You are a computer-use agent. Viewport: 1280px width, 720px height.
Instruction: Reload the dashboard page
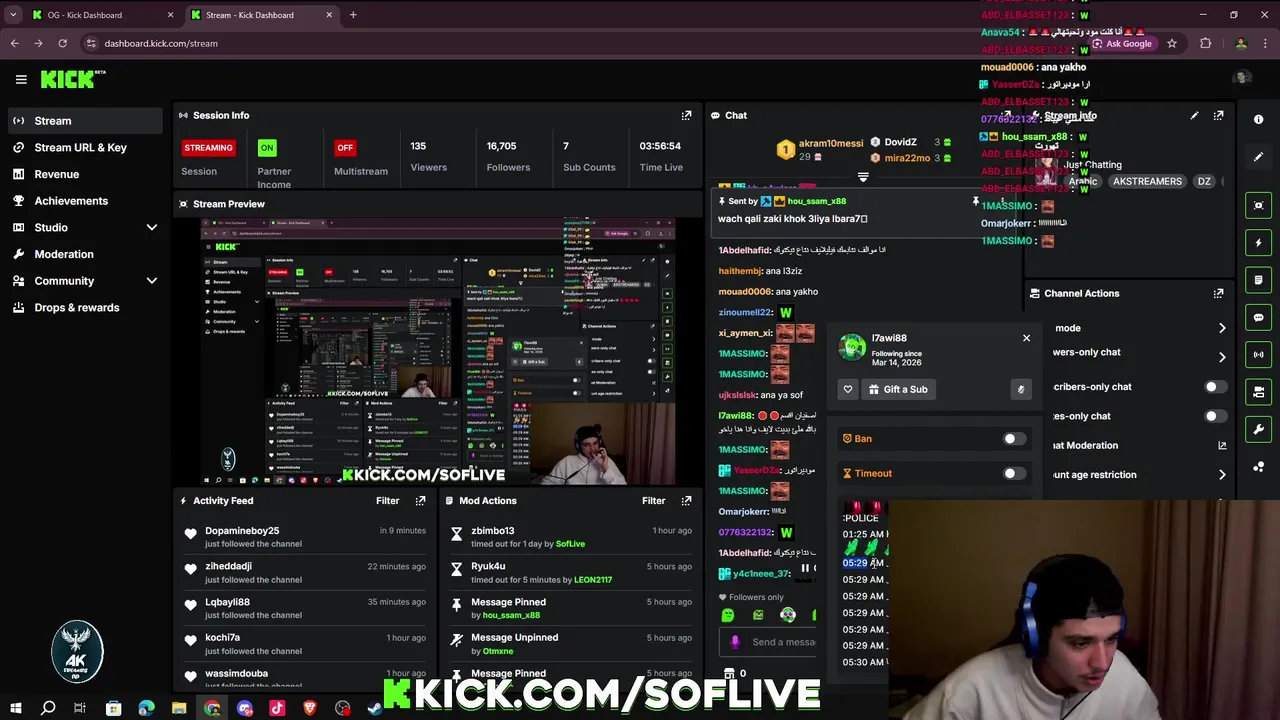click(62, 43)
